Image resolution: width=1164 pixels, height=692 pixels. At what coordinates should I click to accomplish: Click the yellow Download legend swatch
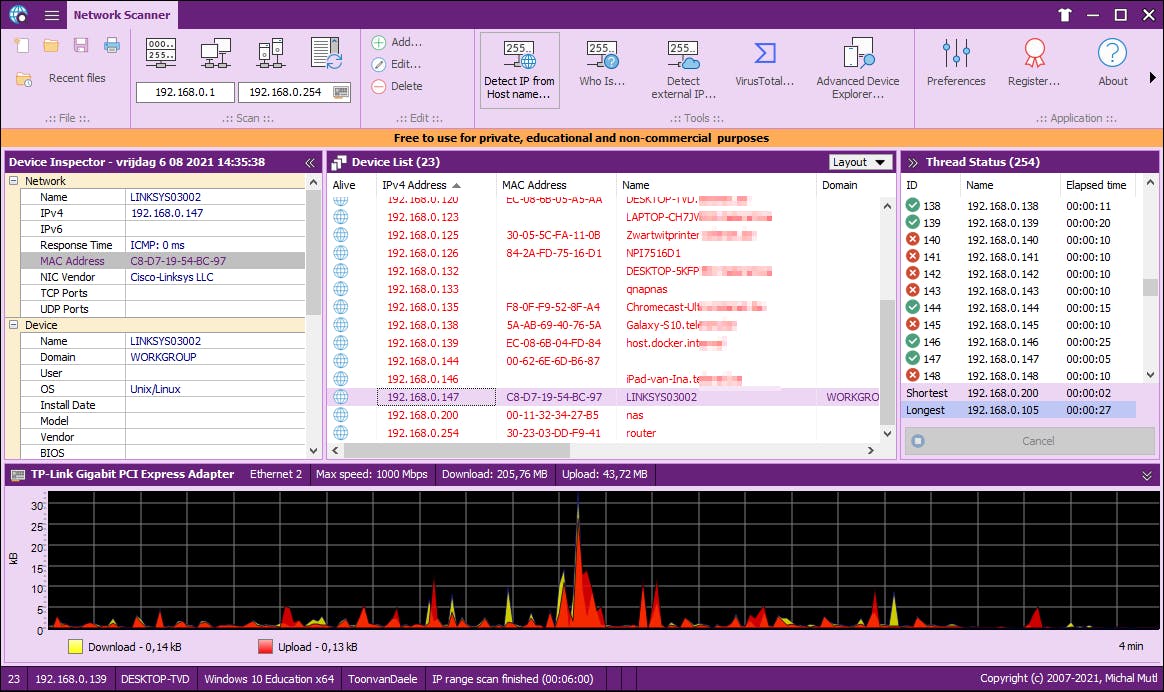coord(75,647)
